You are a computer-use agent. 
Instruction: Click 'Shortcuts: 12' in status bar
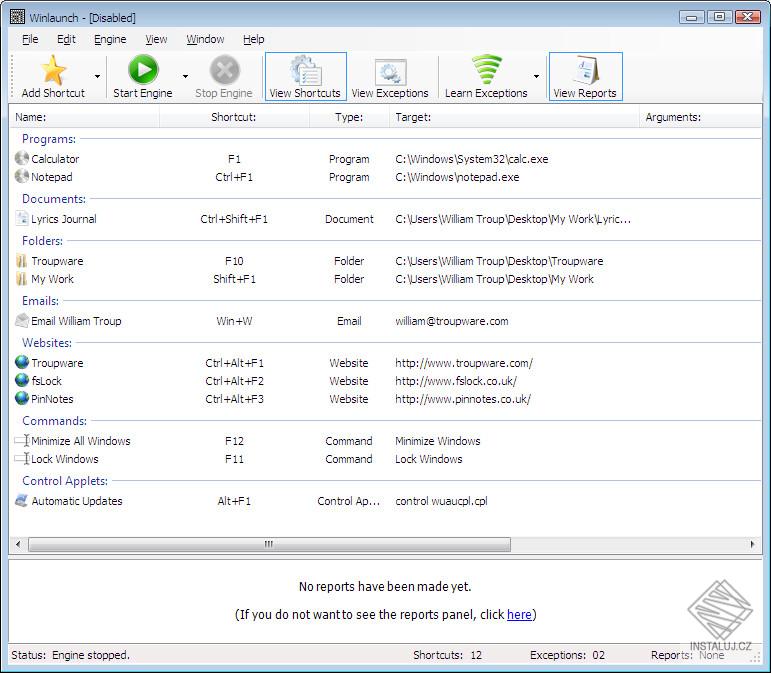[447, 655]
